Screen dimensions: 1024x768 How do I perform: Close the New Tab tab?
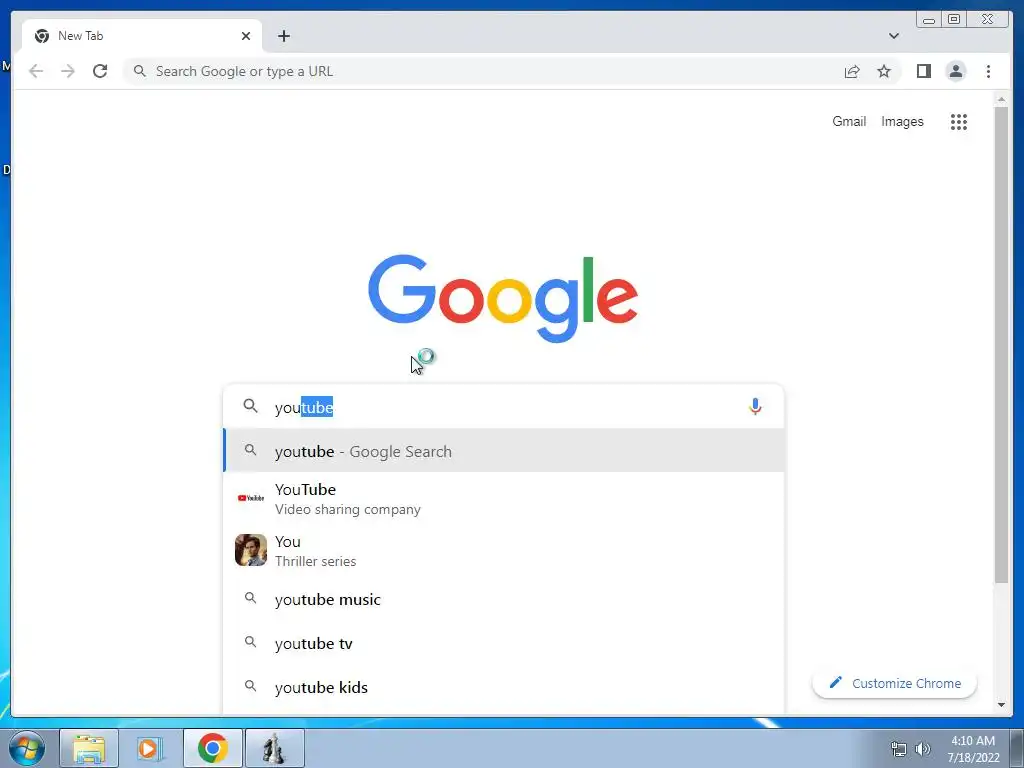[246, 36]
